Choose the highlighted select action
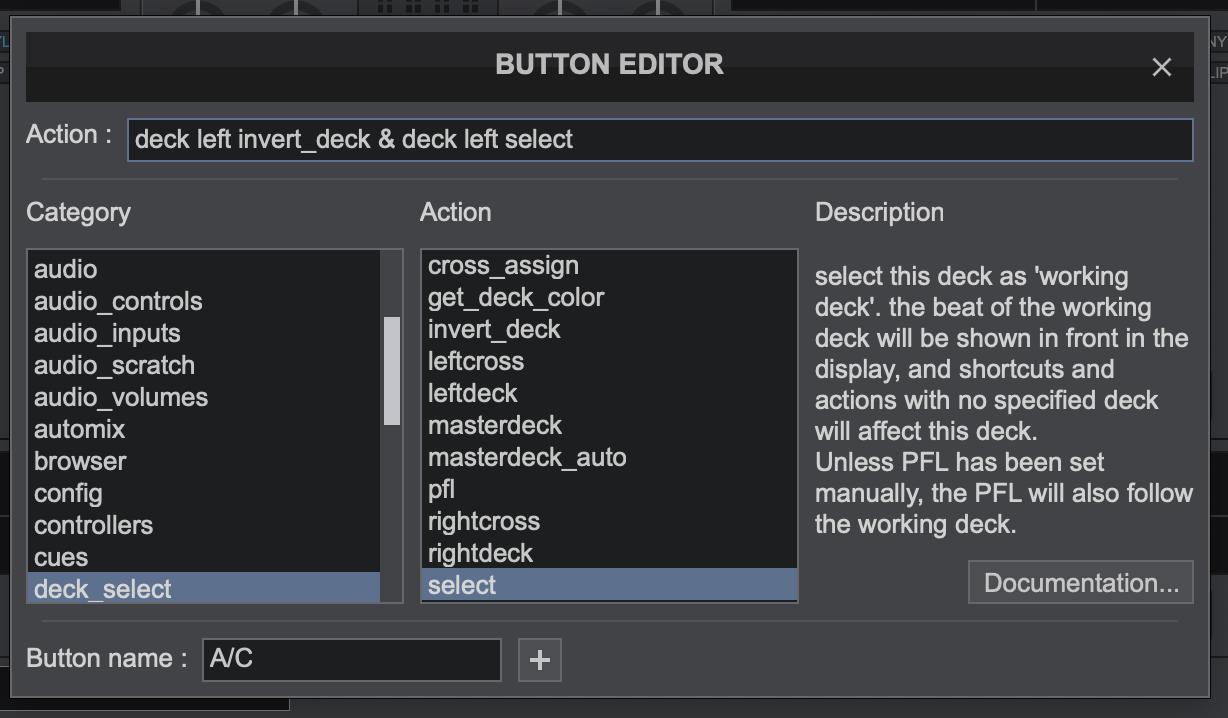Viewport: 1228px width, 718px height. coord(609,585)
